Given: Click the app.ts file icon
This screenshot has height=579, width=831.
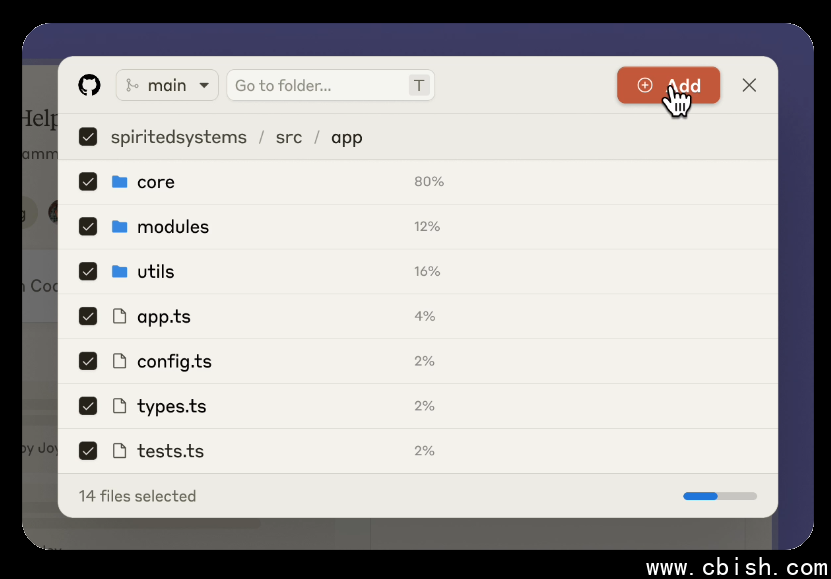Looking at the screenshot, I should [x=120, y=316].
